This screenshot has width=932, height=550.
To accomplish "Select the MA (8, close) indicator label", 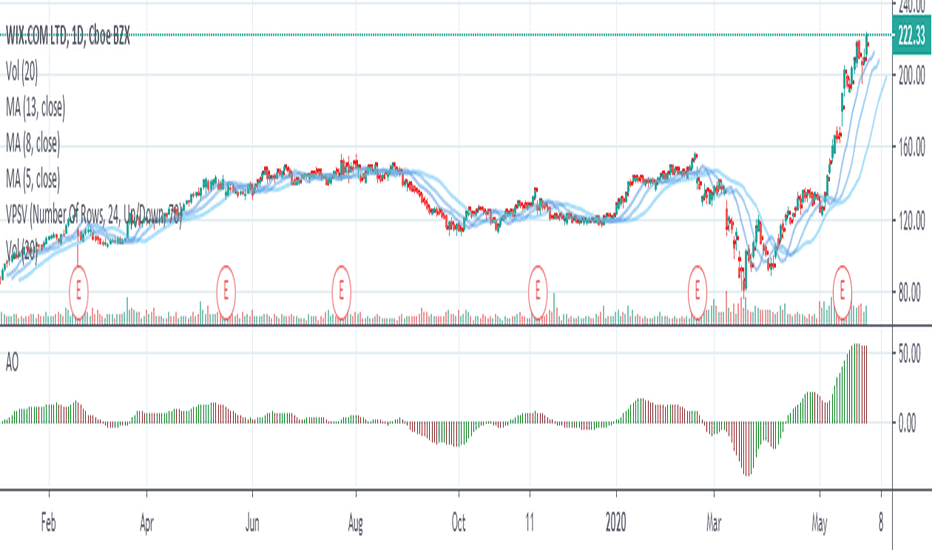I will [33, 143].
